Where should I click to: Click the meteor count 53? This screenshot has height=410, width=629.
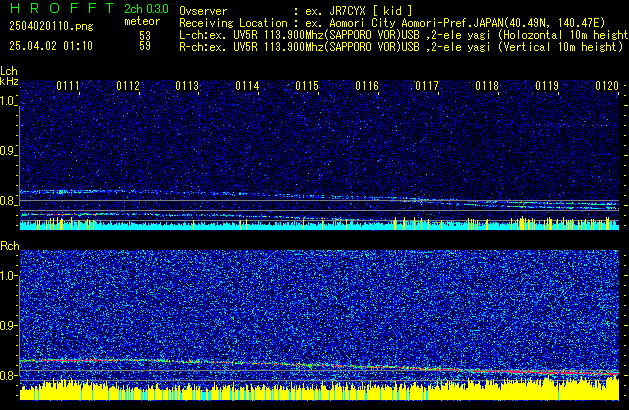point(145,35)
